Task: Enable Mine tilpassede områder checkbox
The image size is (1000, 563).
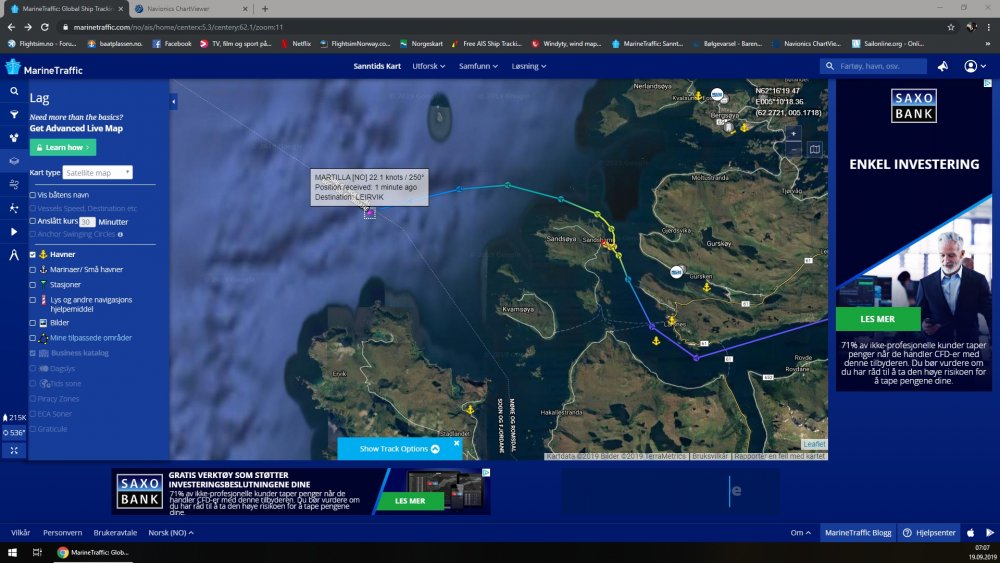Action: pyautogui.click(x=33, y=338)
